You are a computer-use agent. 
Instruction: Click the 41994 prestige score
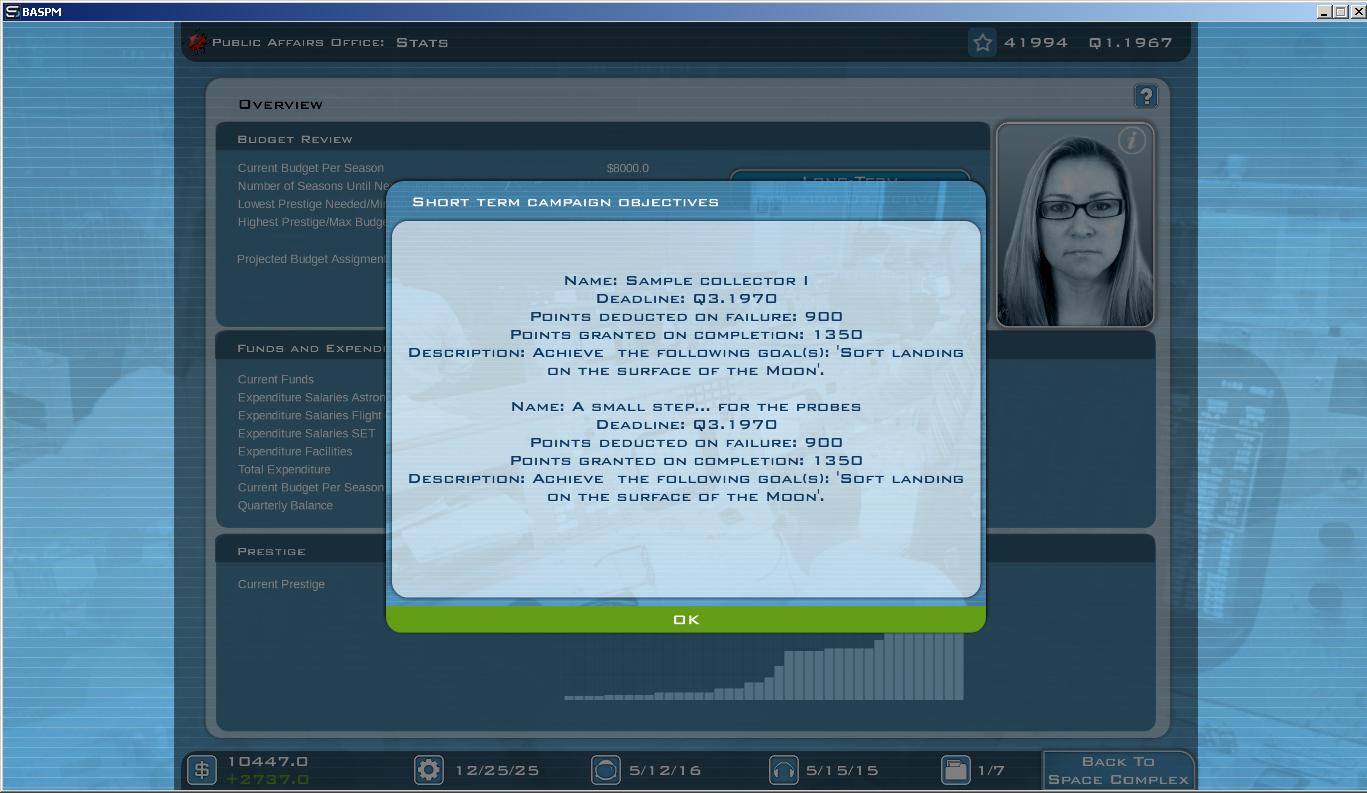tap(1036, 43)
